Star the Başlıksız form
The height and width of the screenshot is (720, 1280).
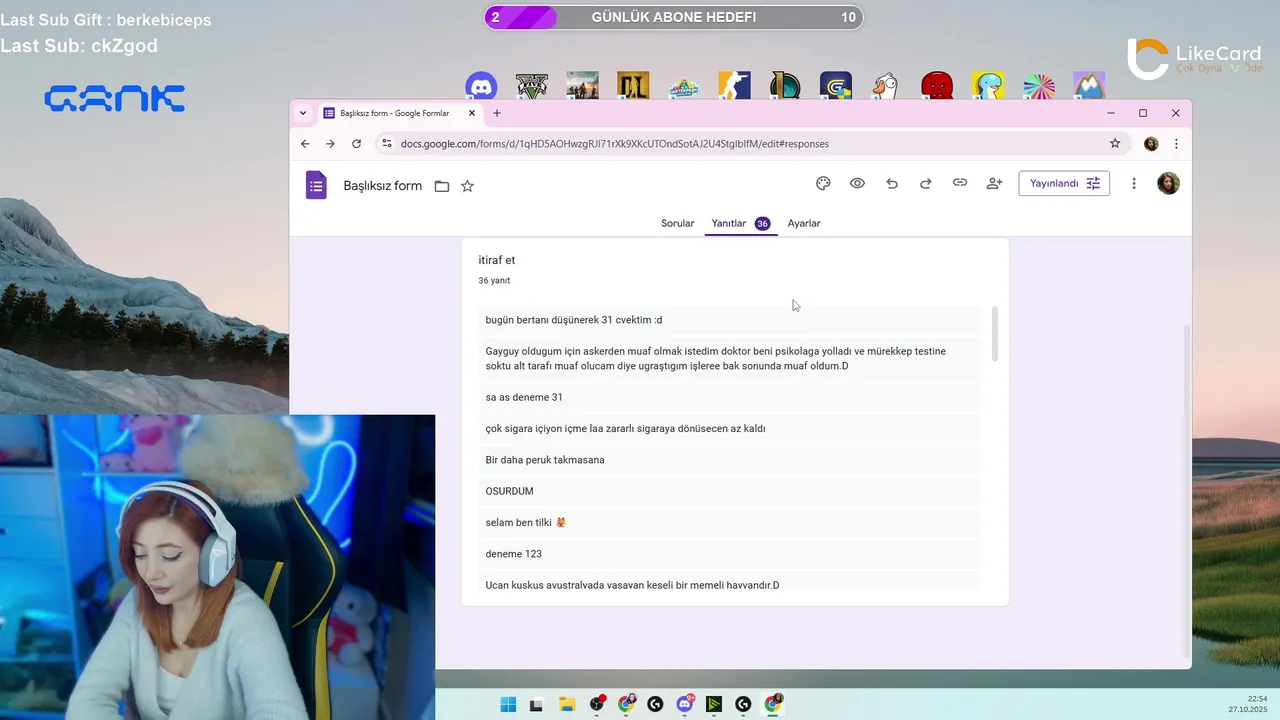tap(467, 186)
